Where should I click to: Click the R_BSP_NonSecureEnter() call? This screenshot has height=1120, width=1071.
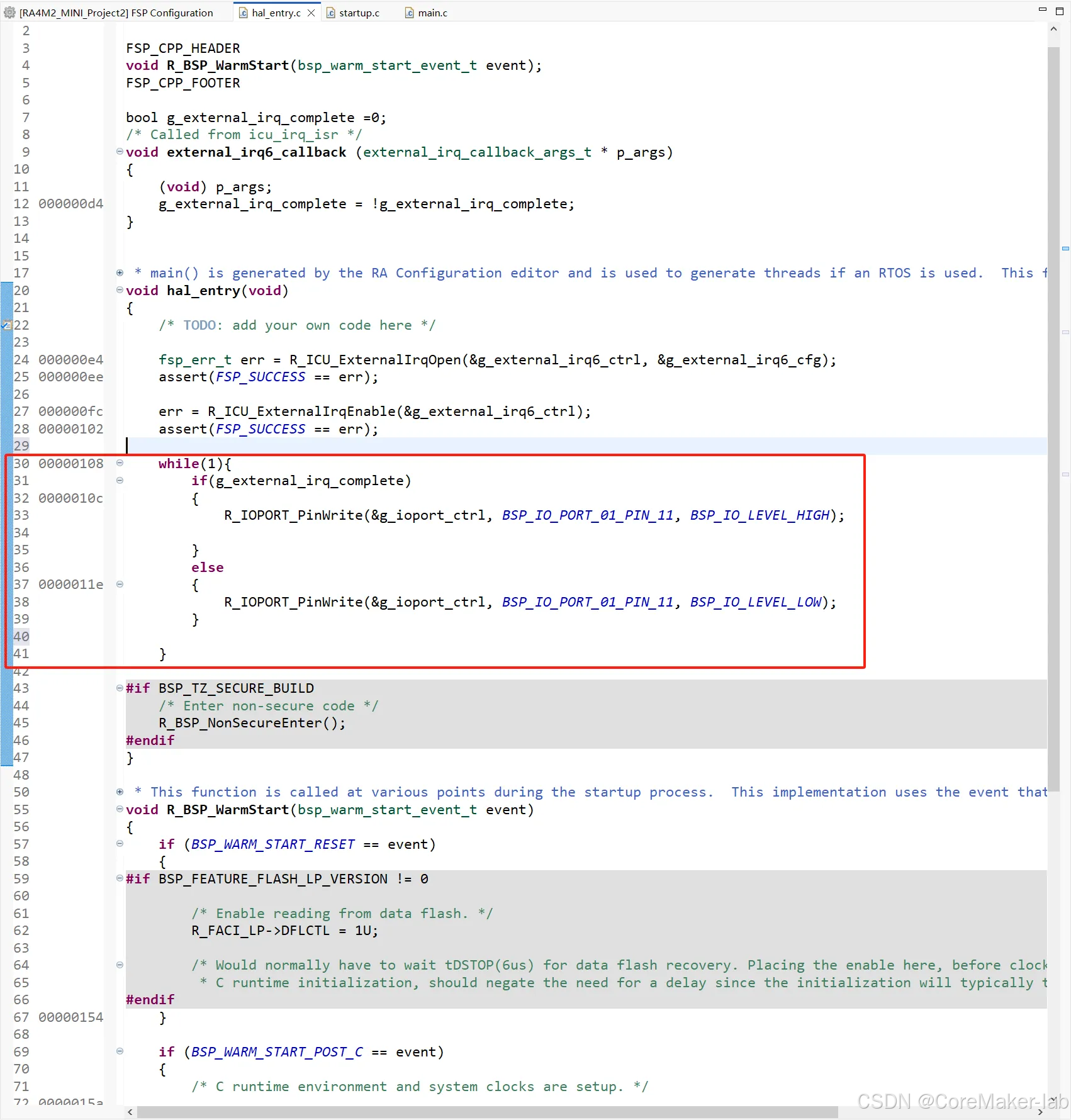pos(252,723)
